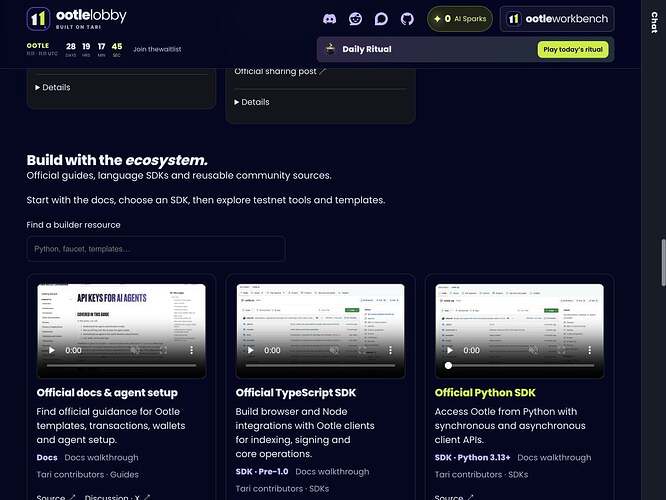Mute the TypeScript SDK video

(x=334, y=350)
